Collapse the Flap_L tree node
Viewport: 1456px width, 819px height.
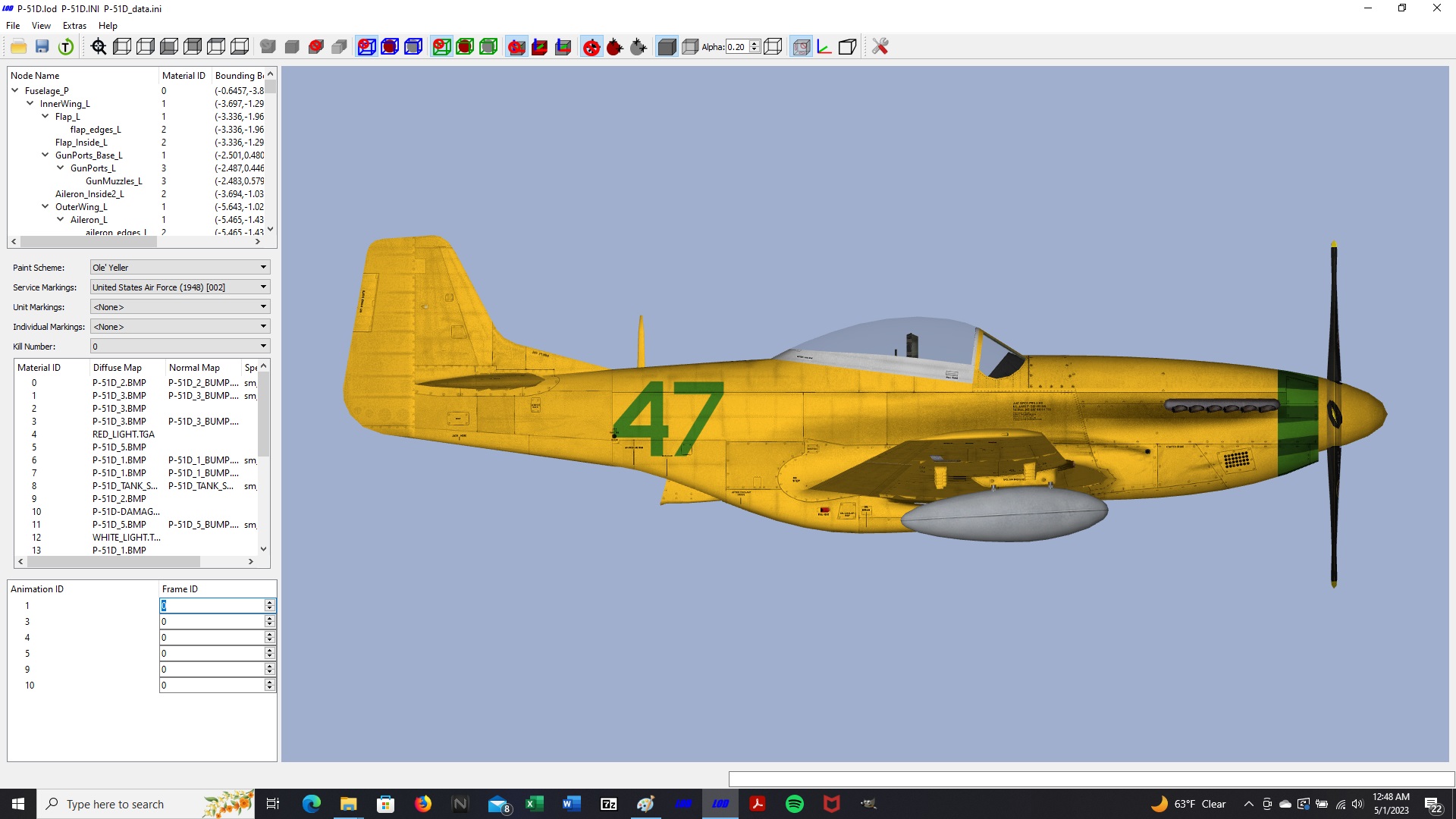point(45,116)
